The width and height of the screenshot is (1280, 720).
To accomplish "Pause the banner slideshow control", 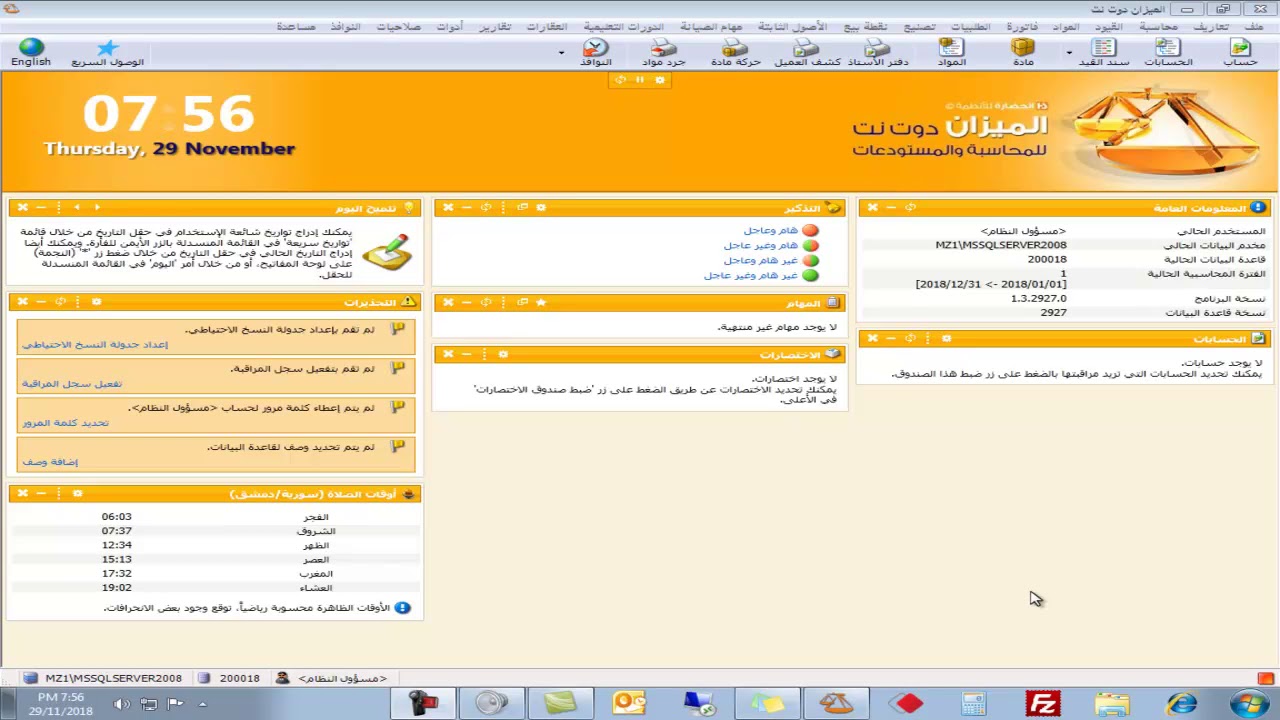I will point(639,80).
